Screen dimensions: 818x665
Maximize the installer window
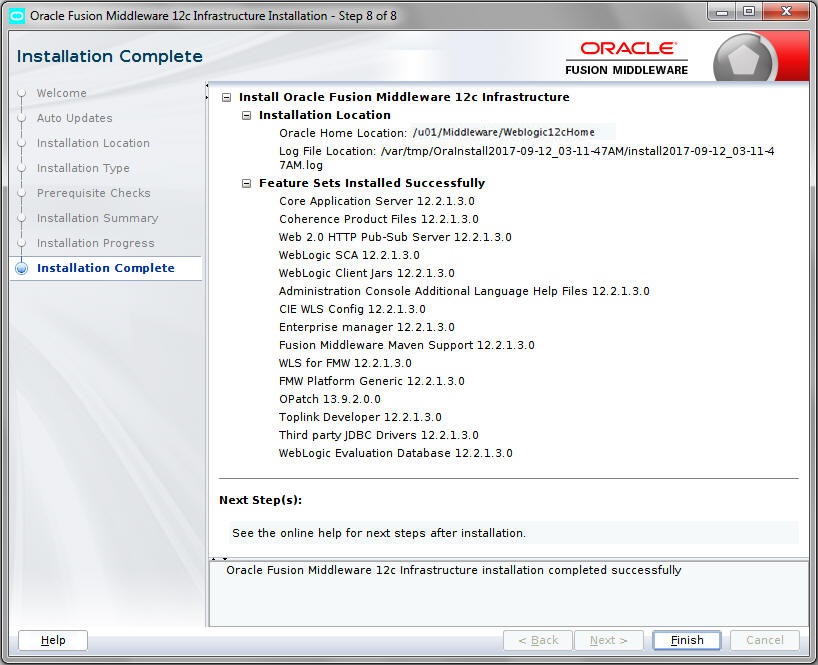749,13
